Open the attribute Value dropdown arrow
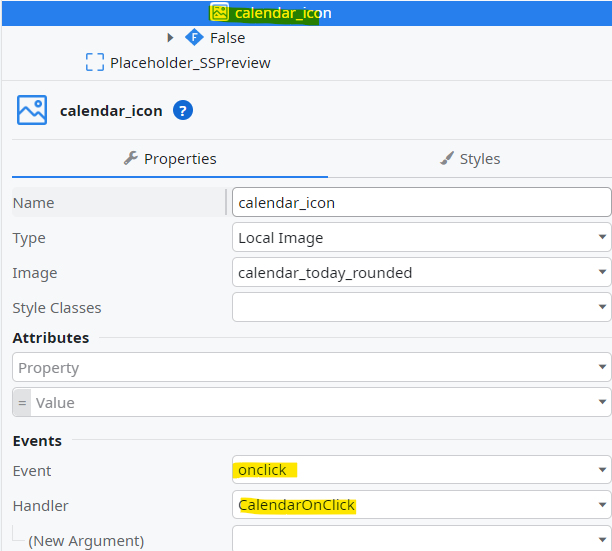The image size is (612, 551). pos(602,402)
